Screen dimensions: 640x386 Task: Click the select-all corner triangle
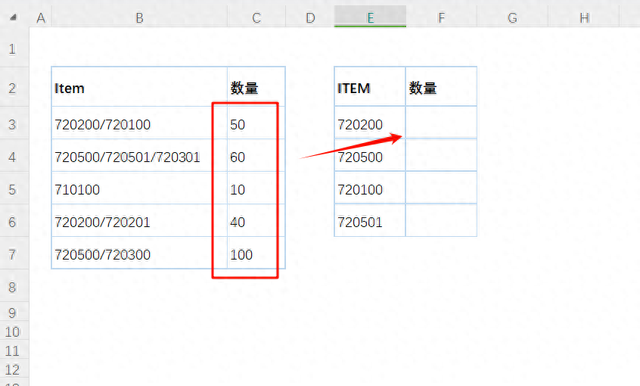point(13,18)
